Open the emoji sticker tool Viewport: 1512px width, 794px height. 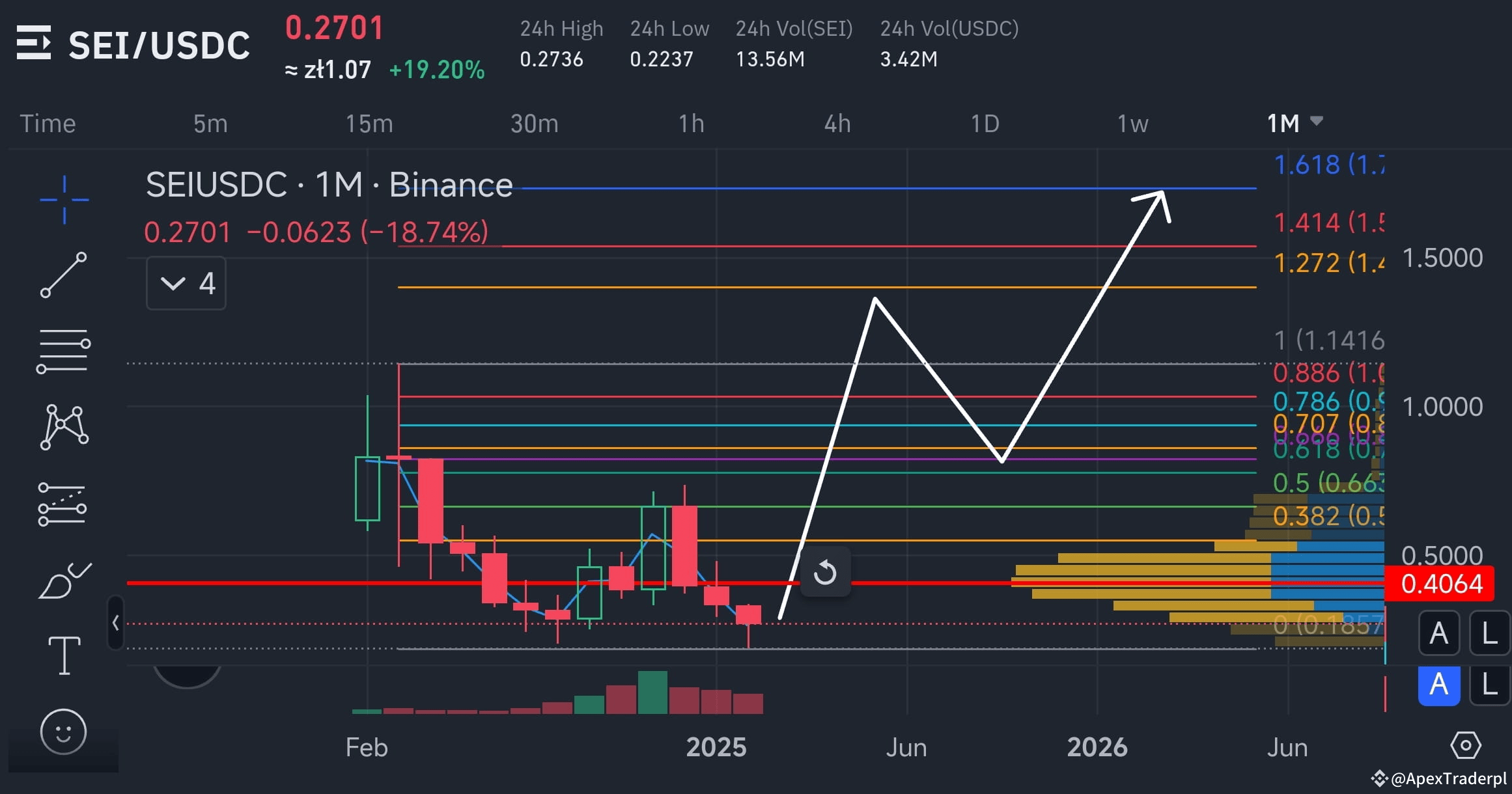tap(63, 732)
